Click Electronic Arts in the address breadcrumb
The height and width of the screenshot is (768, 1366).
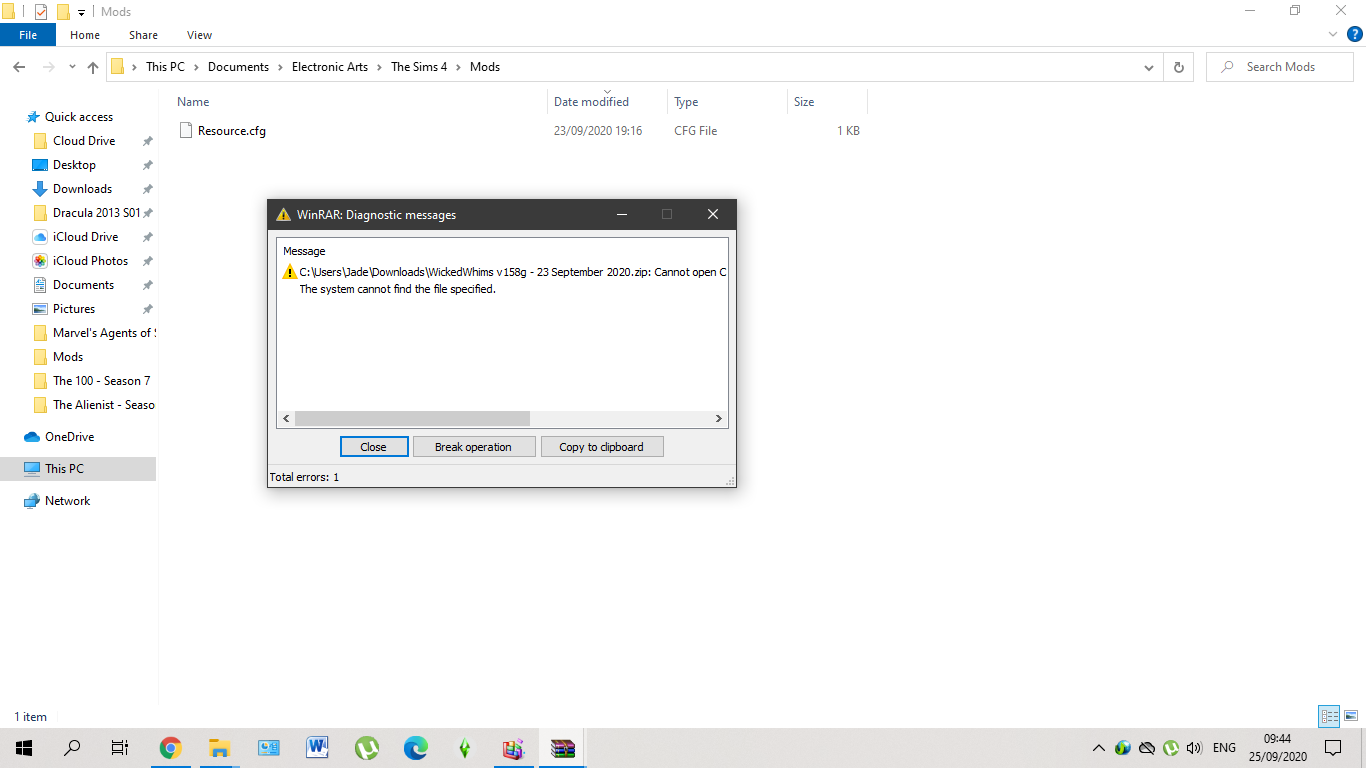pyautogui.click(x=330, y=67)
